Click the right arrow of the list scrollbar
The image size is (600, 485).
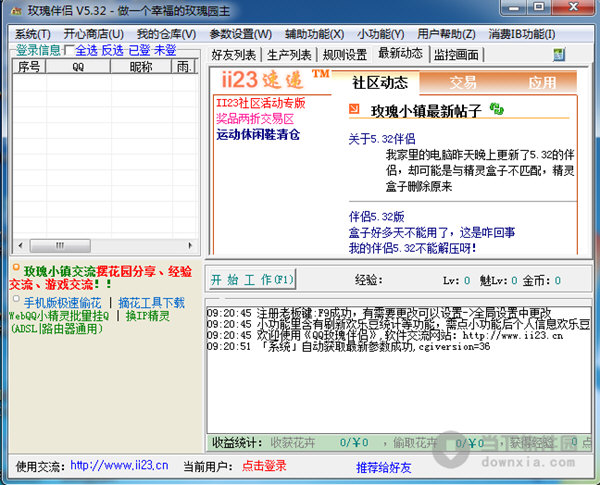pos(190,245)
